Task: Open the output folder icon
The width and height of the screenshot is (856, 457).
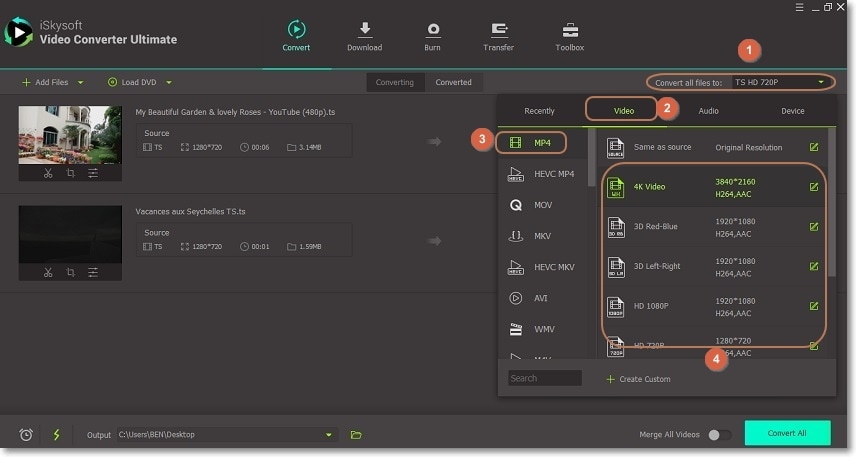Action: (356, 435)
